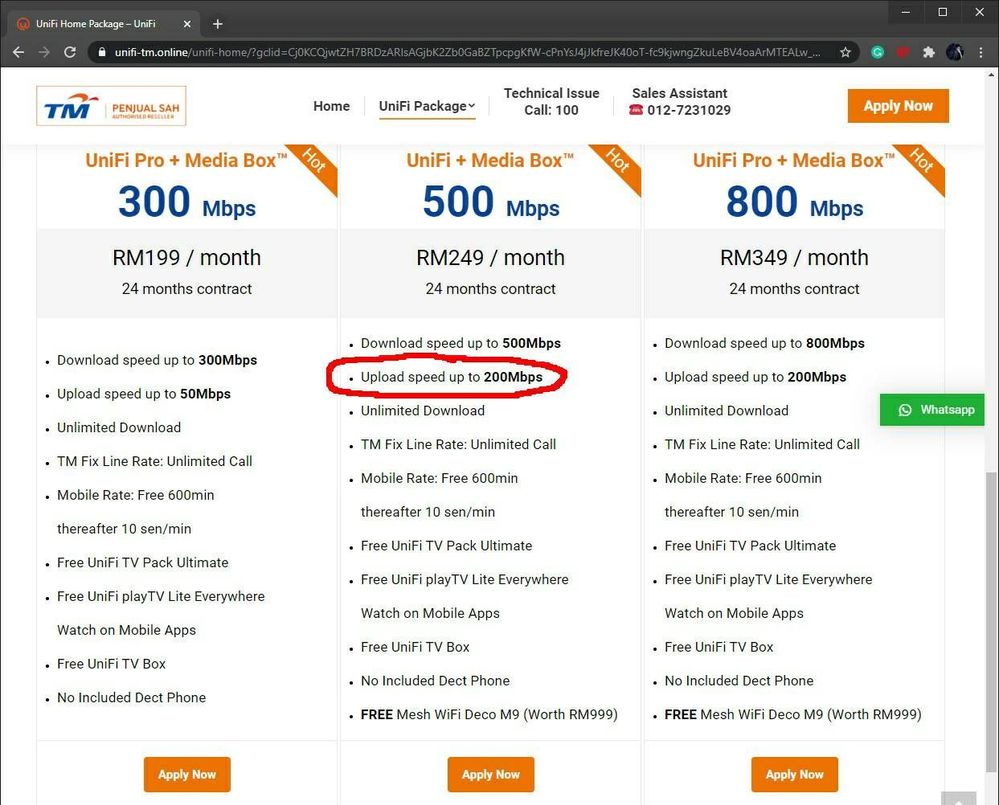Viewport: 999px width, 805px height.
Task: Expand the UniFi Package dropdown menu
Action: pos(427,106)
